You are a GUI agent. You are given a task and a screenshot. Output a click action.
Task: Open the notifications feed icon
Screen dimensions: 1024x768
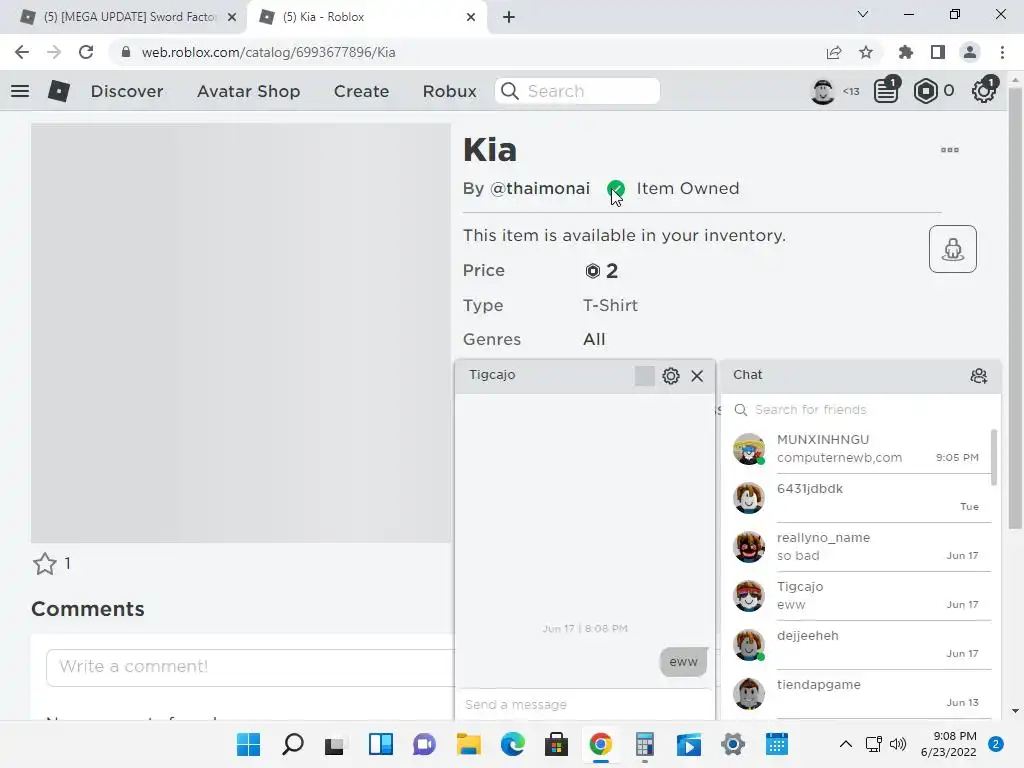(x=887, y=90)
